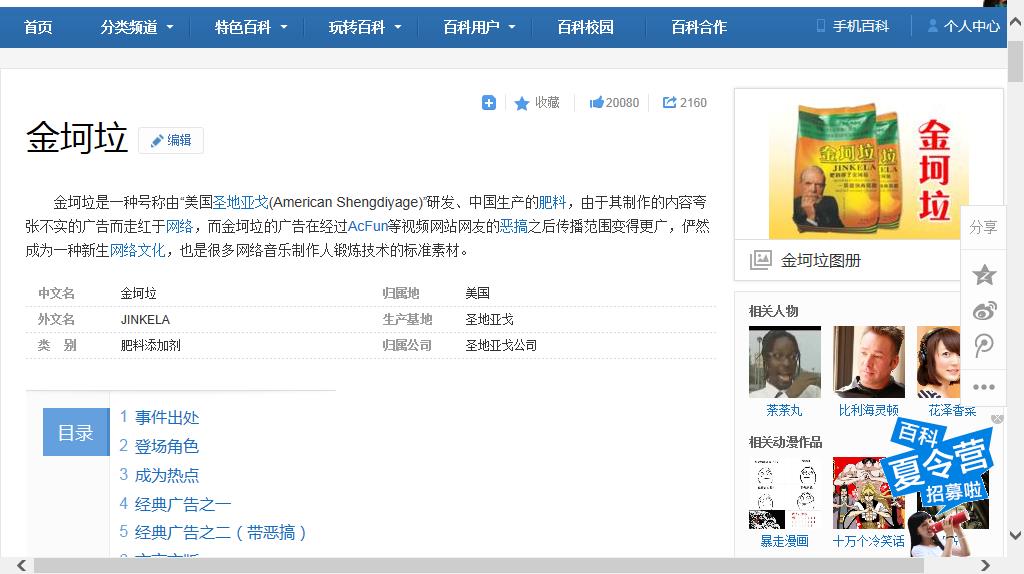The height and width of the screenshot is (574, 1024).
Task: Follow the 网络文化 link
Action: [x=137, y=250]
